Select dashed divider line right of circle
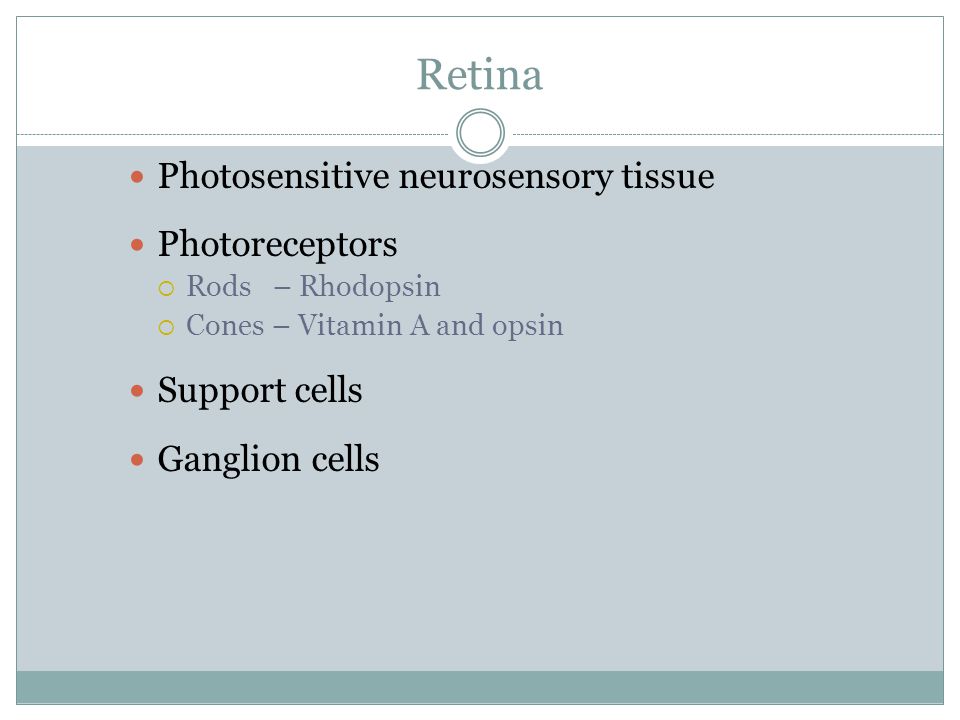 (728, 134)
